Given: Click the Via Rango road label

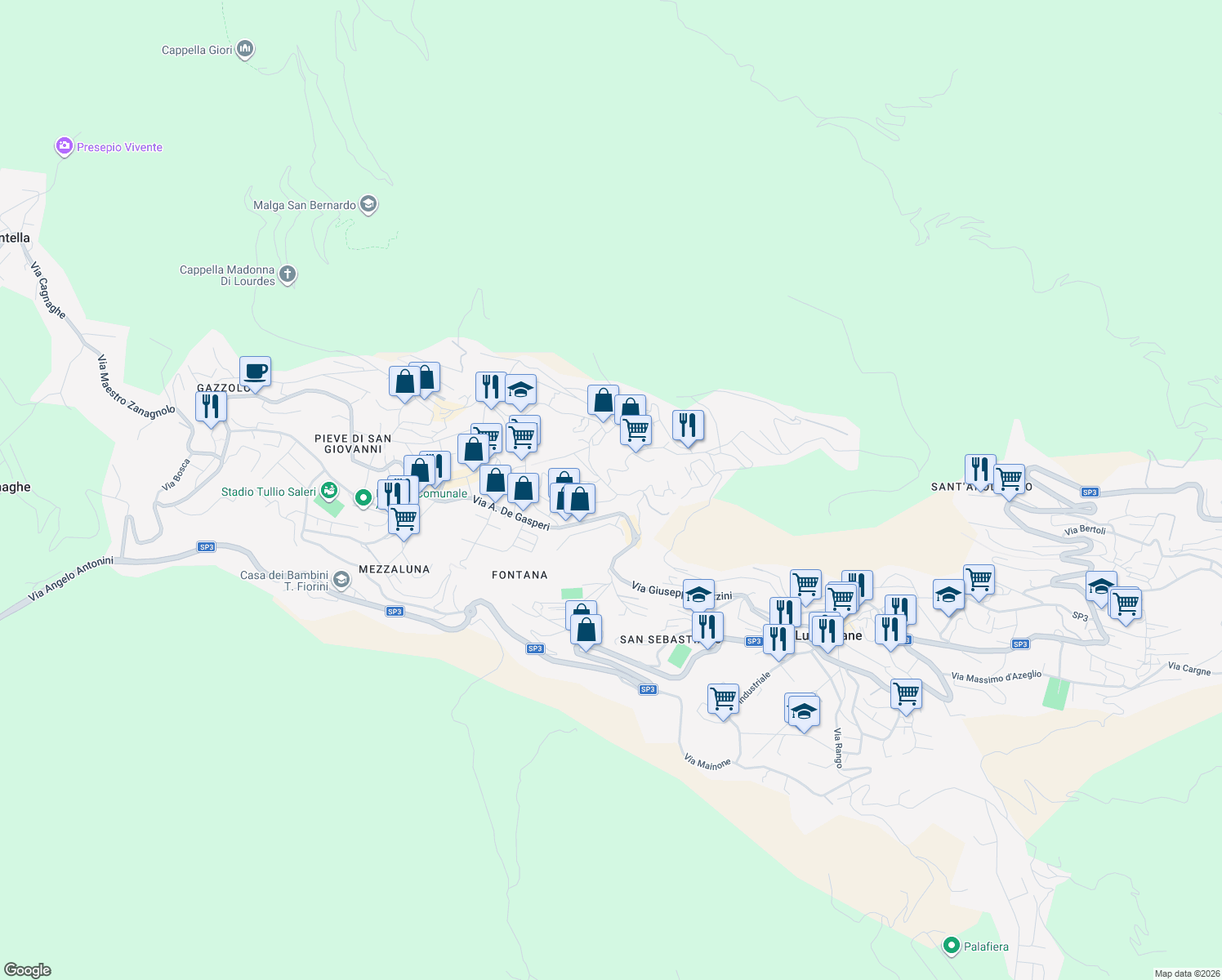Looking at the screenshot, I should (x=838, y=748).
